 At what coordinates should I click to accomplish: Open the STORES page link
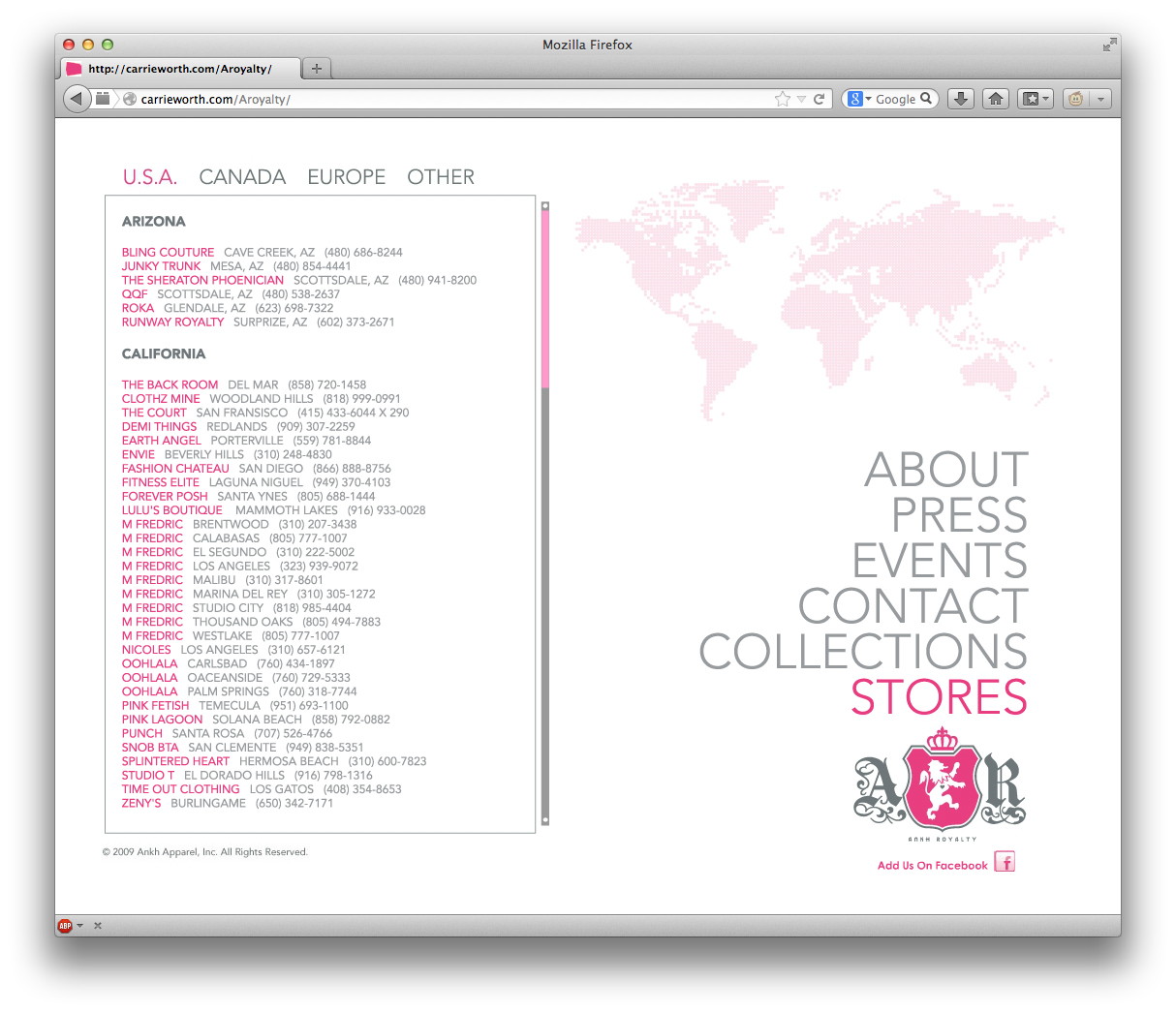(x=939, y=697)
